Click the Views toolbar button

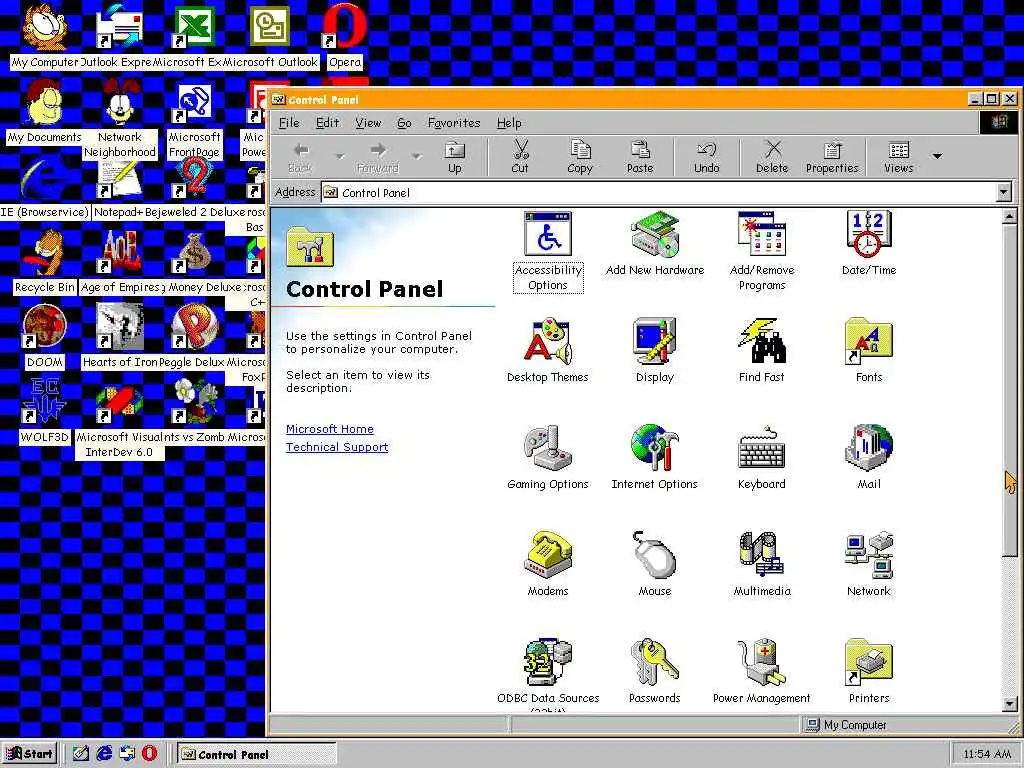point(899,157)
